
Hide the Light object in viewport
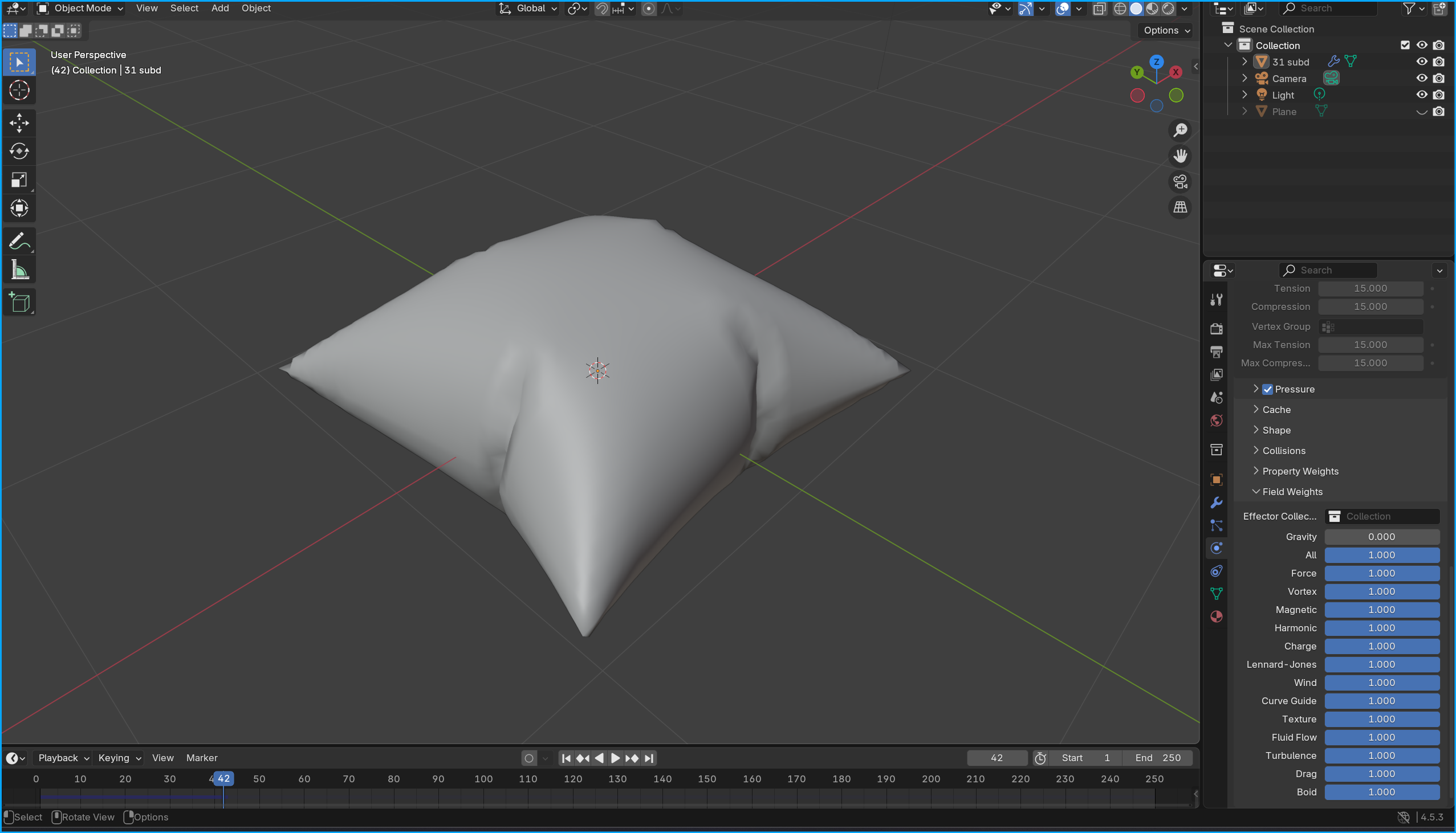click(x=1422, y=95)
